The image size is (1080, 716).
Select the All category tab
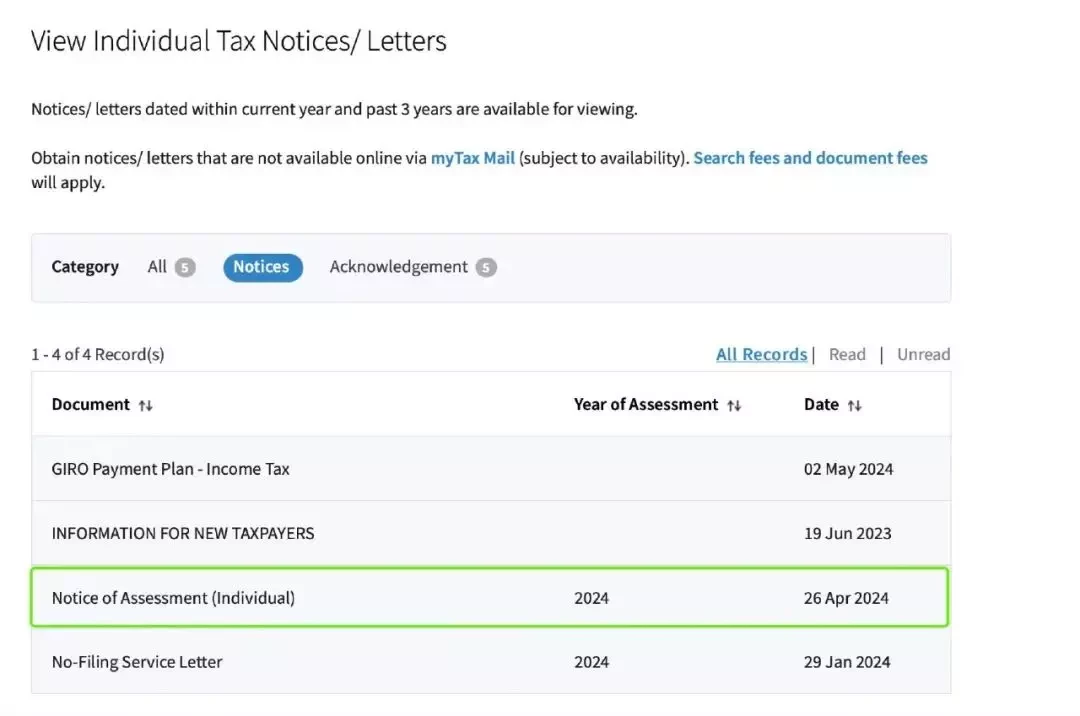157,266
